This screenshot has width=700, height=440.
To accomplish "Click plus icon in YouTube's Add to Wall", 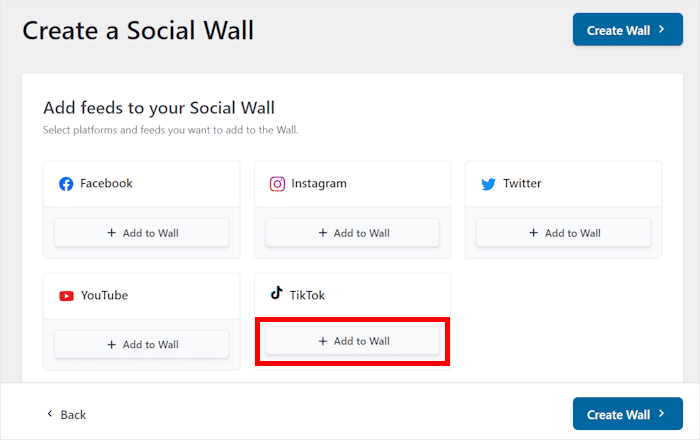I will [x=112, y=345].
